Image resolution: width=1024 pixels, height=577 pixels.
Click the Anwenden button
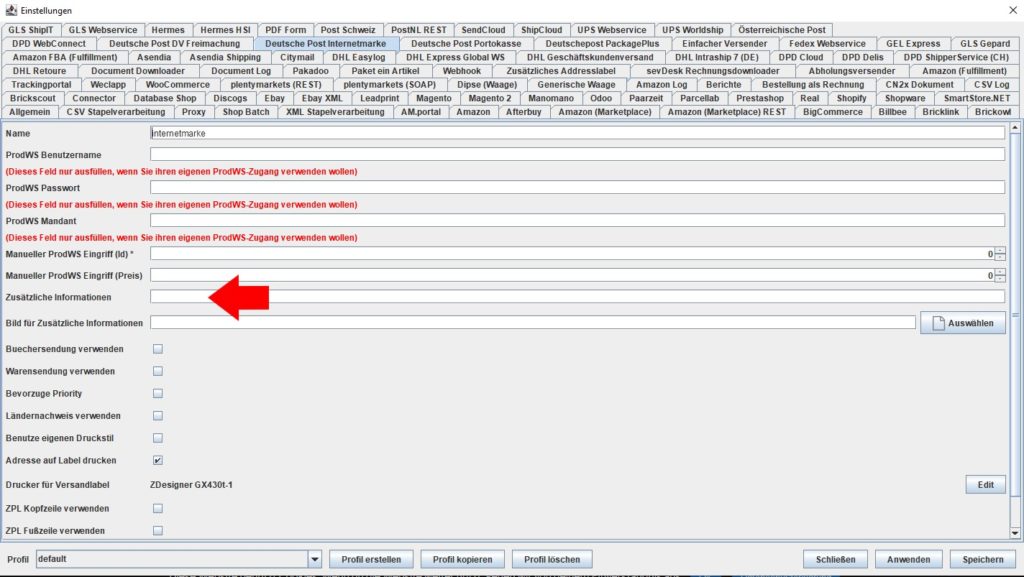908,559
